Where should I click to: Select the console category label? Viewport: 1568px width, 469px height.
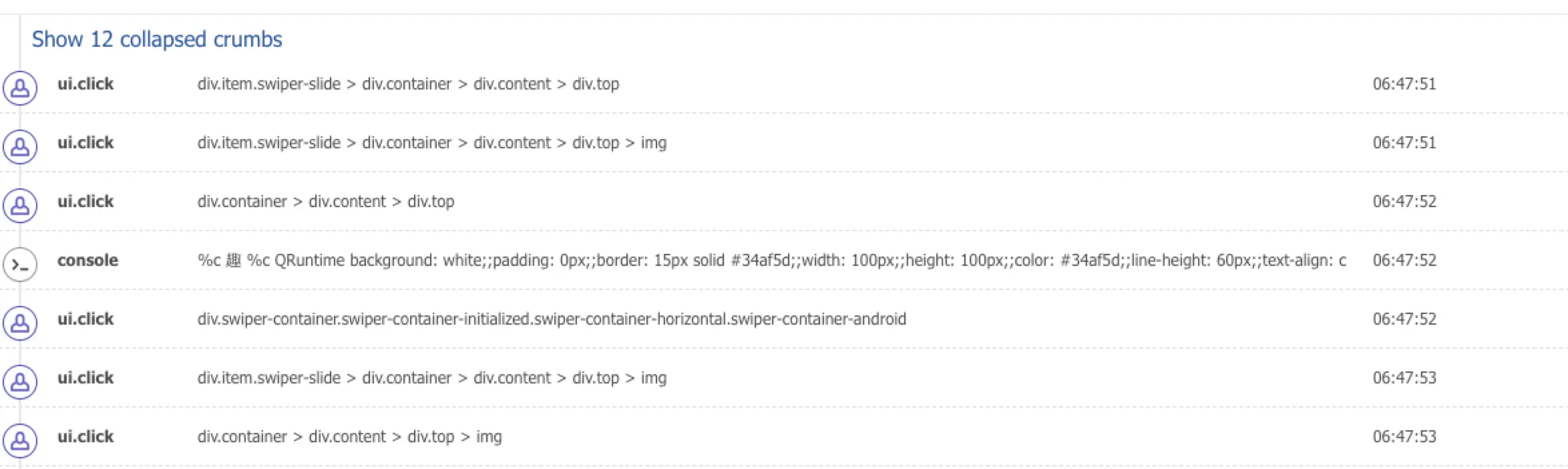point(87,261)
